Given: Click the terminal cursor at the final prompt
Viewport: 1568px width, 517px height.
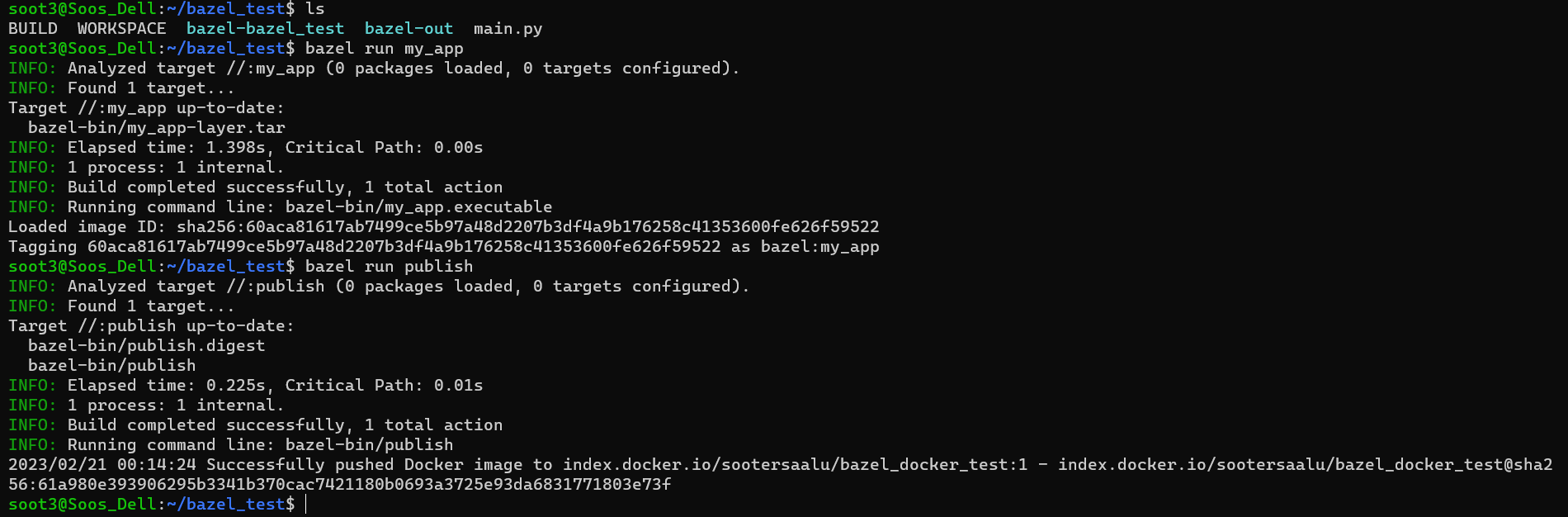Looking at the screenshot, I should tap(306, 504).
